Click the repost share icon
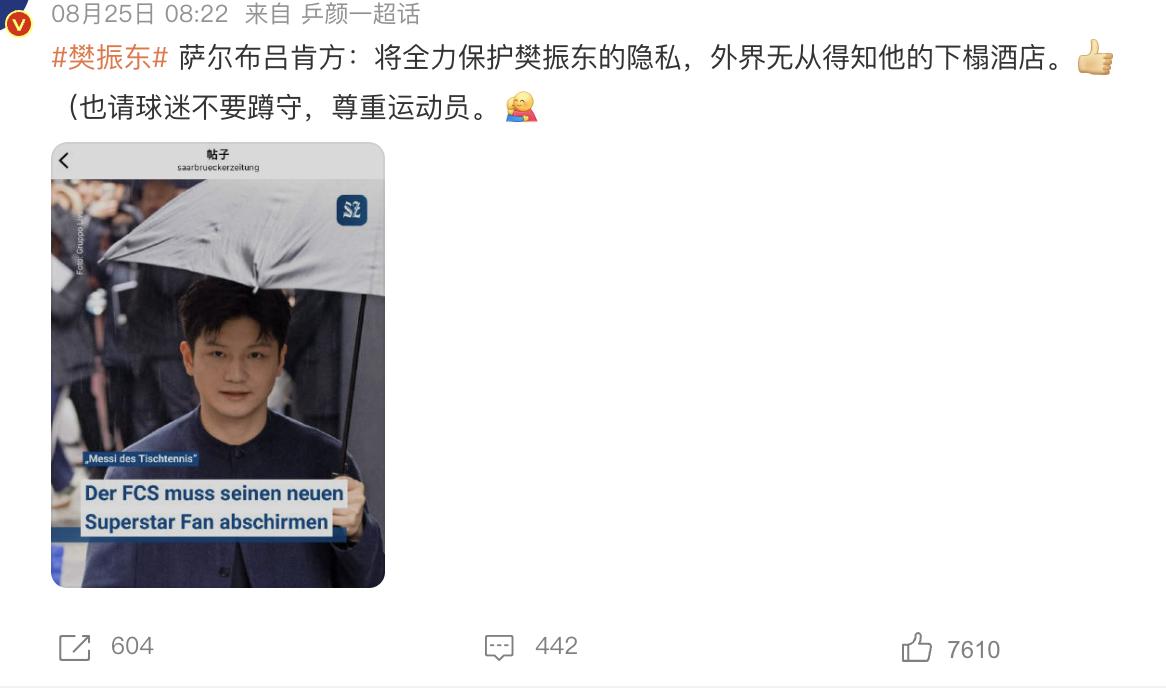The height and width of the screenshot is (688, 1166). [x=74, y=648]
